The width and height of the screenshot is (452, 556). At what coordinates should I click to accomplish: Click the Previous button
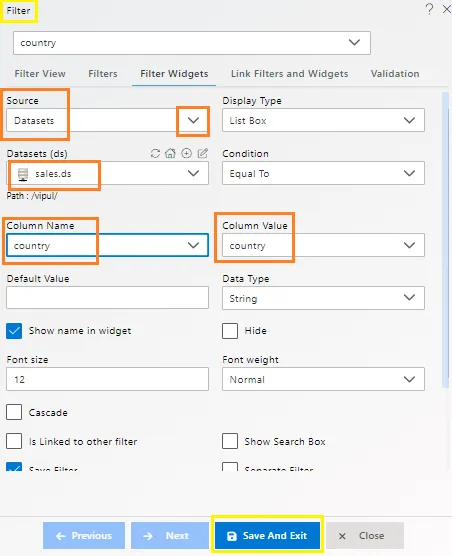point(84,535)
